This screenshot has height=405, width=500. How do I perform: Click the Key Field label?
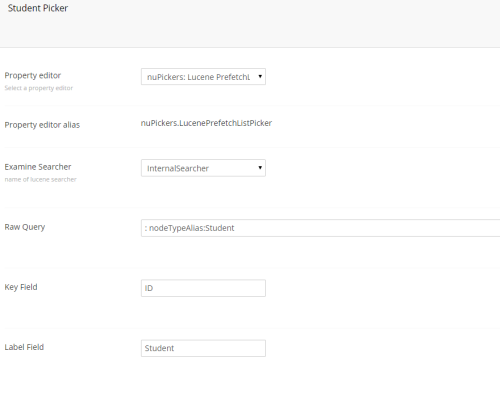coord(21,287)
